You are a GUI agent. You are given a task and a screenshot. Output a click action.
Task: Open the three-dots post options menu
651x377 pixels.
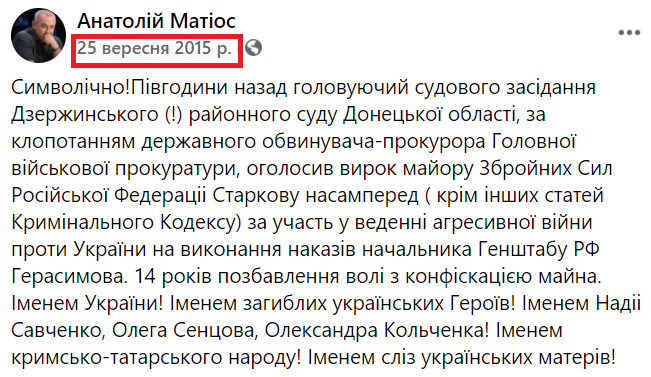[629, 33]
